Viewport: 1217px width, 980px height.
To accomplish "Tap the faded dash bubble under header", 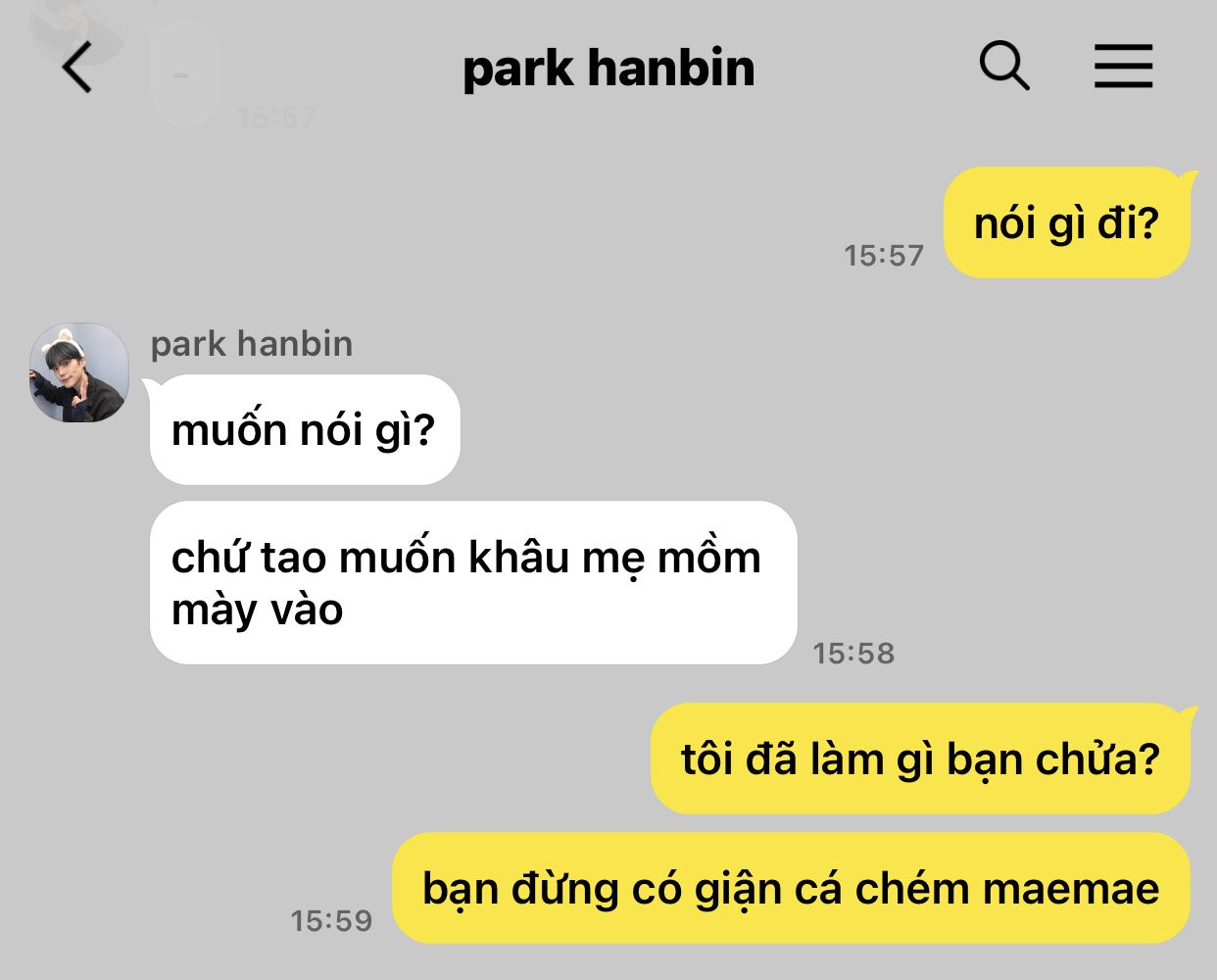I will point(184,73).
